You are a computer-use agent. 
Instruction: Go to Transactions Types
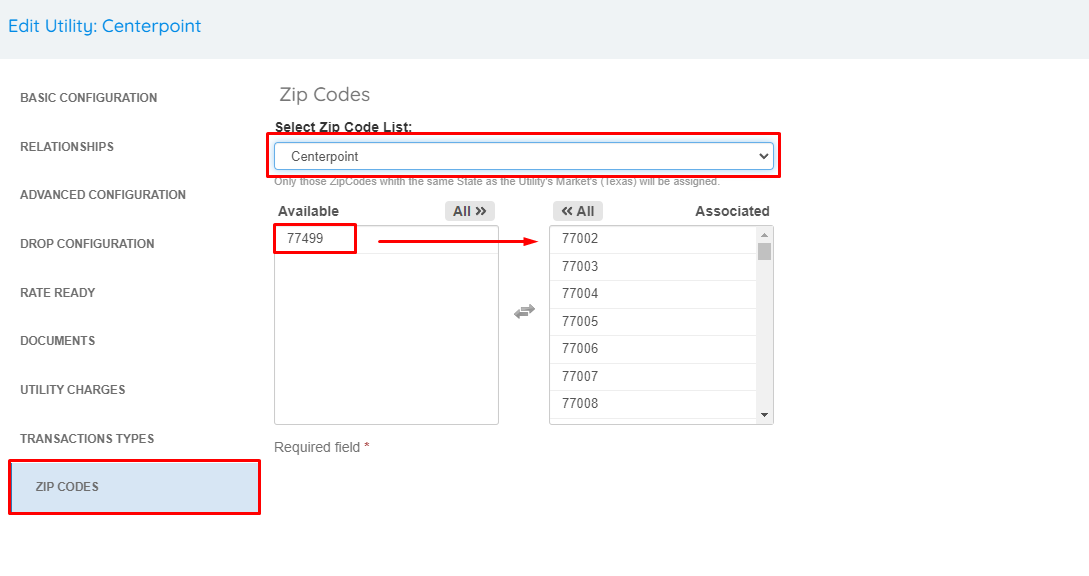[x=87, y=438]
